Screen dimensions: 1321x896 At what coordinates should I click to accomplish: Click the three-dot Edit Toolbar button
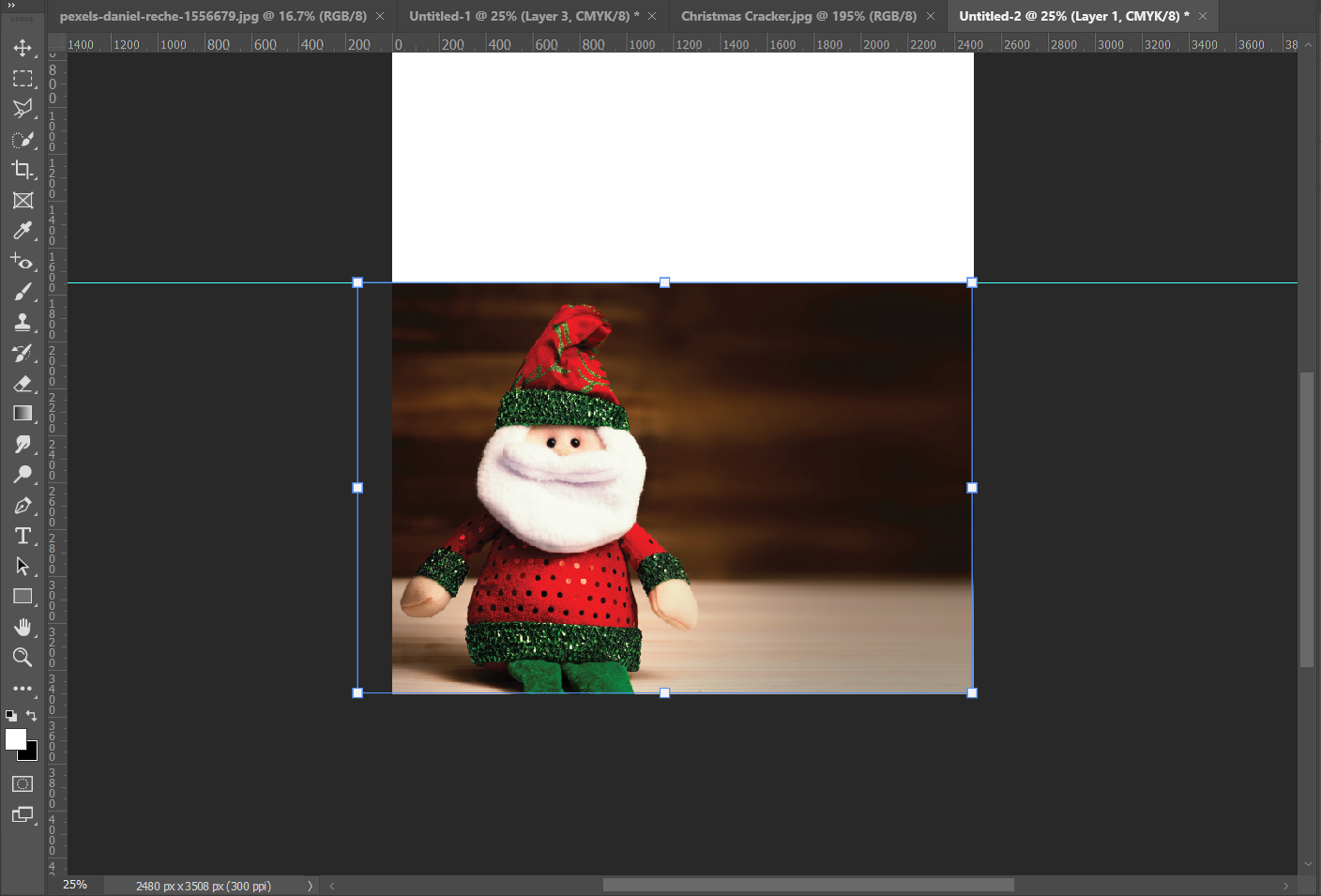(23, 689)
